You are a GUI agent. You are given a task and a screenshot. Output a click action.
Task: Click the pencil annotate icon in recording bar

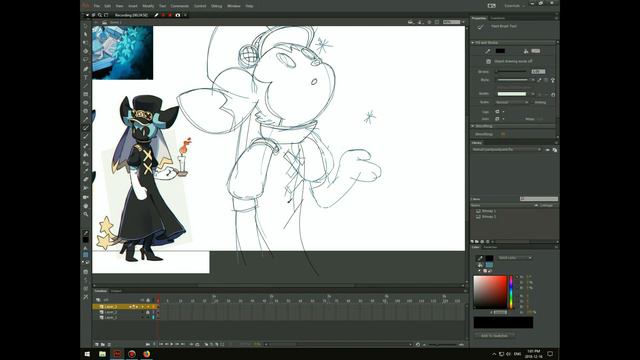(x=156, y=15)
